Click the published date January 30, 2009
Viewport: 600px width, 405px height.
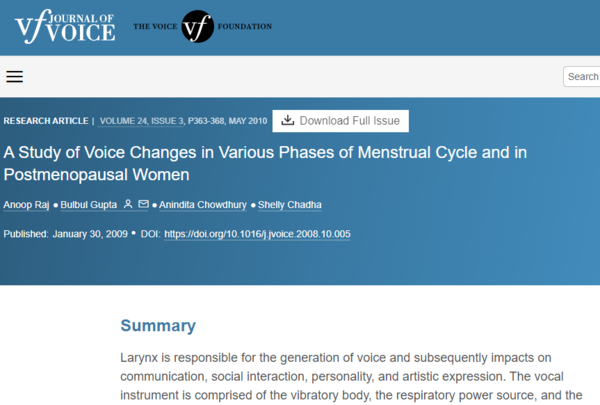[x=90, y=234]
